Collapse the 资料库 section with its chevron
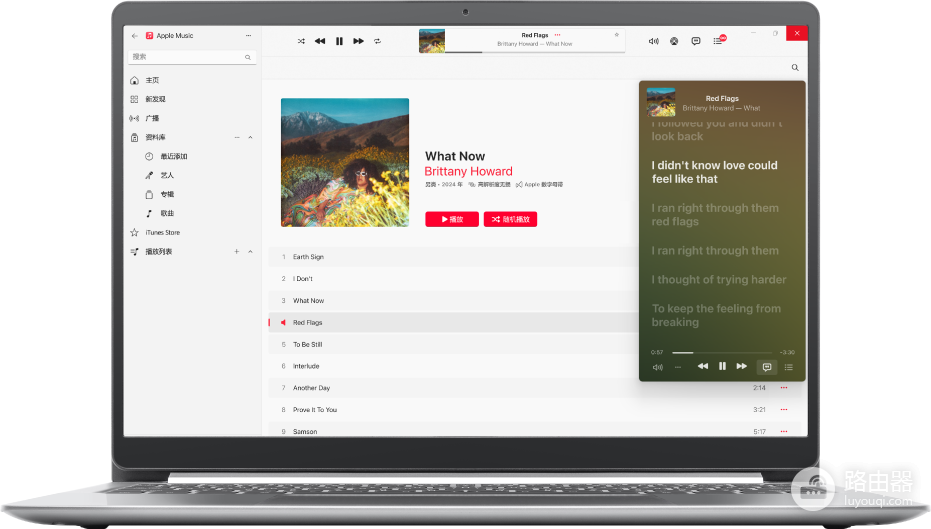 point(250,137)
